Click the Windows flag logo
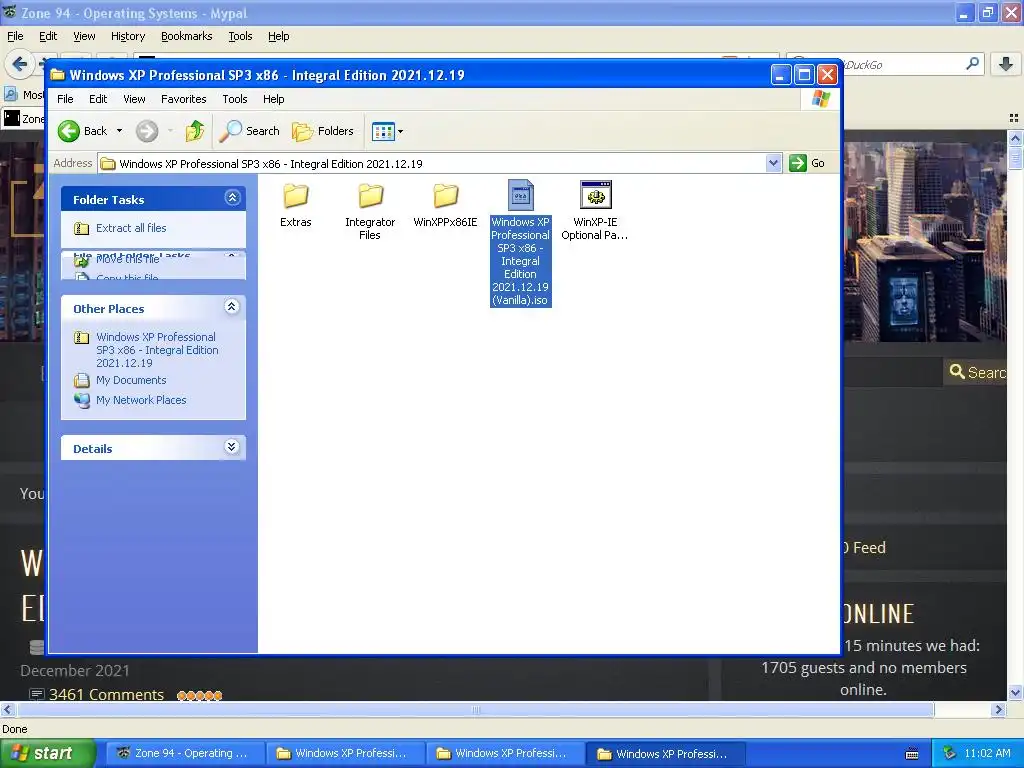1024x768 pixels. pos(821,99)
